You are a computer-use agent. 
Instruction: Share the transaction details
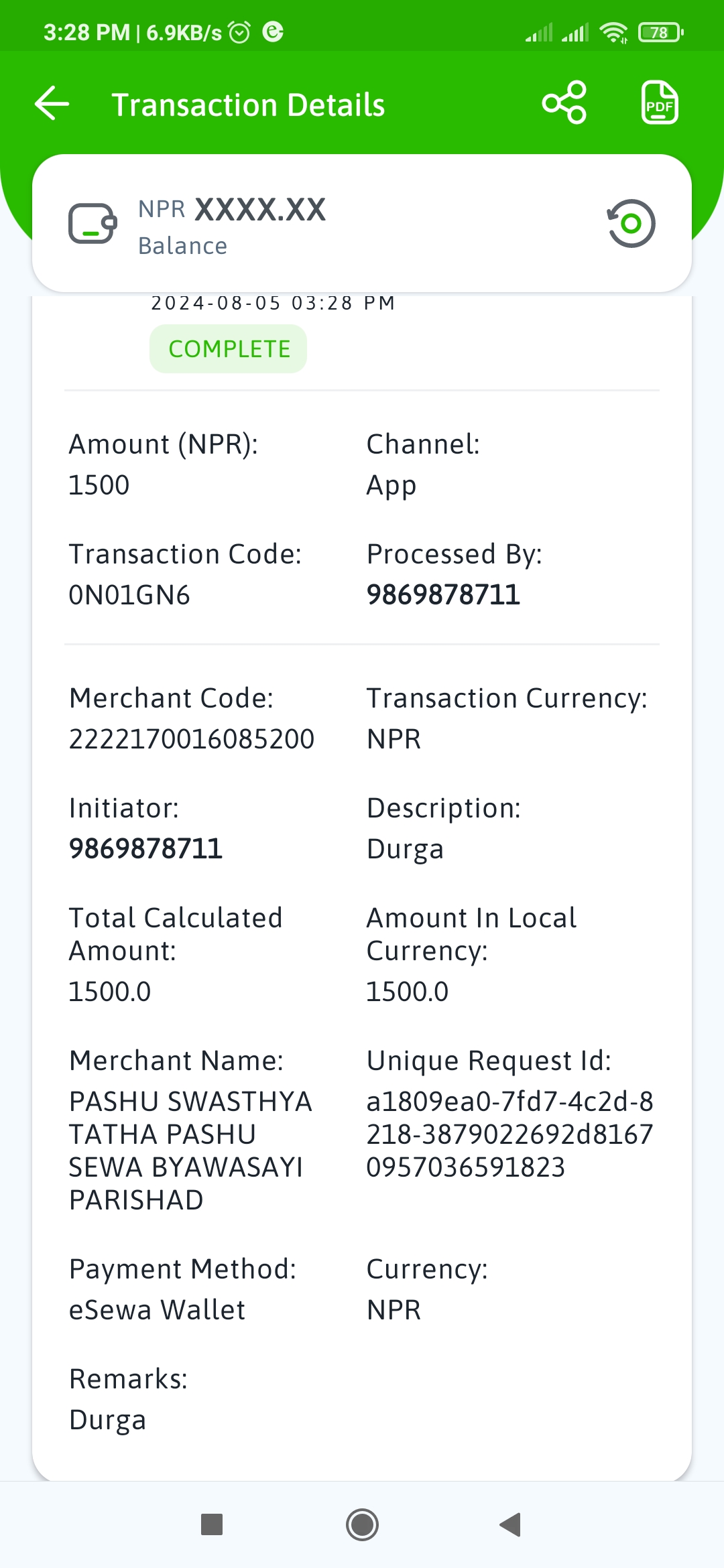tap(564, 103)
